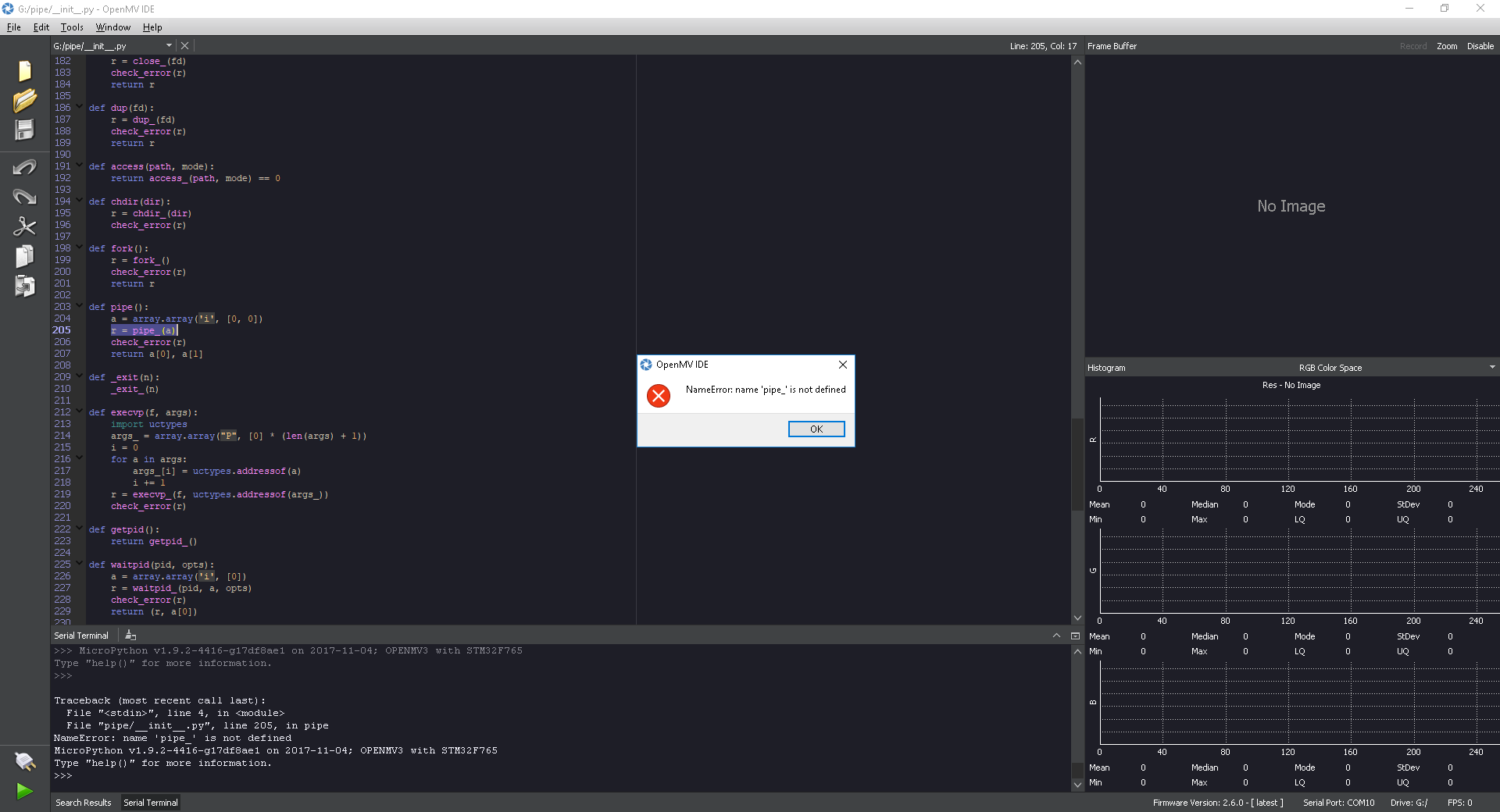Copy selection with the copy pages icon
This screenshot has width=1500, height=812.
pos(25,256)
